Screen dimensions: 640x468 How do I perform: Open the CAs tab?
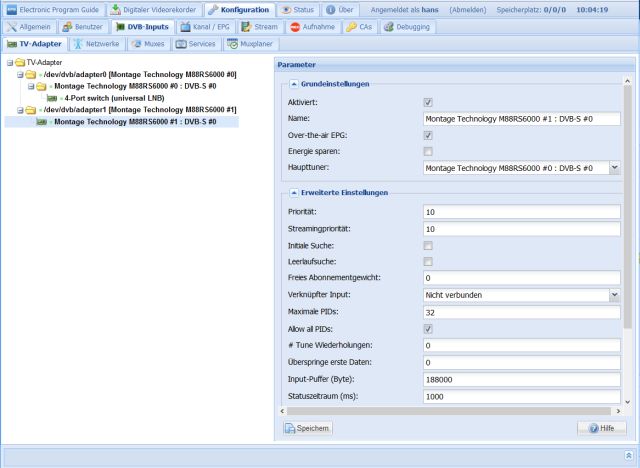coord(359,27)
